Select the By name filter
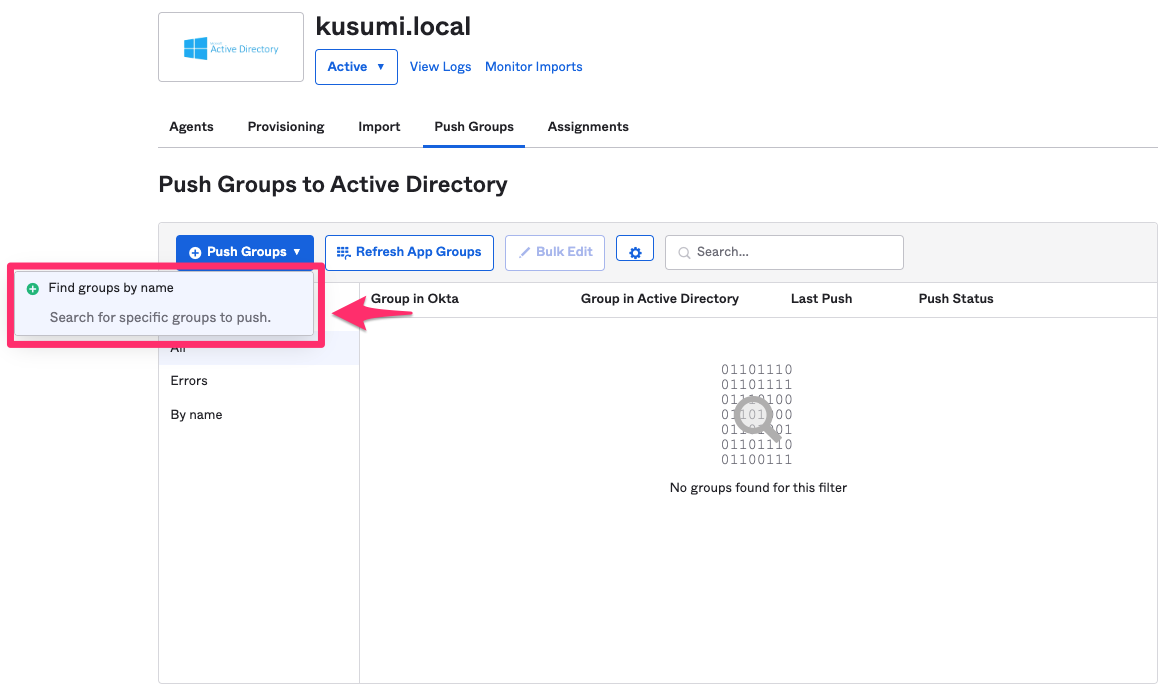The image size is (1174, 693). coord(196,414)
